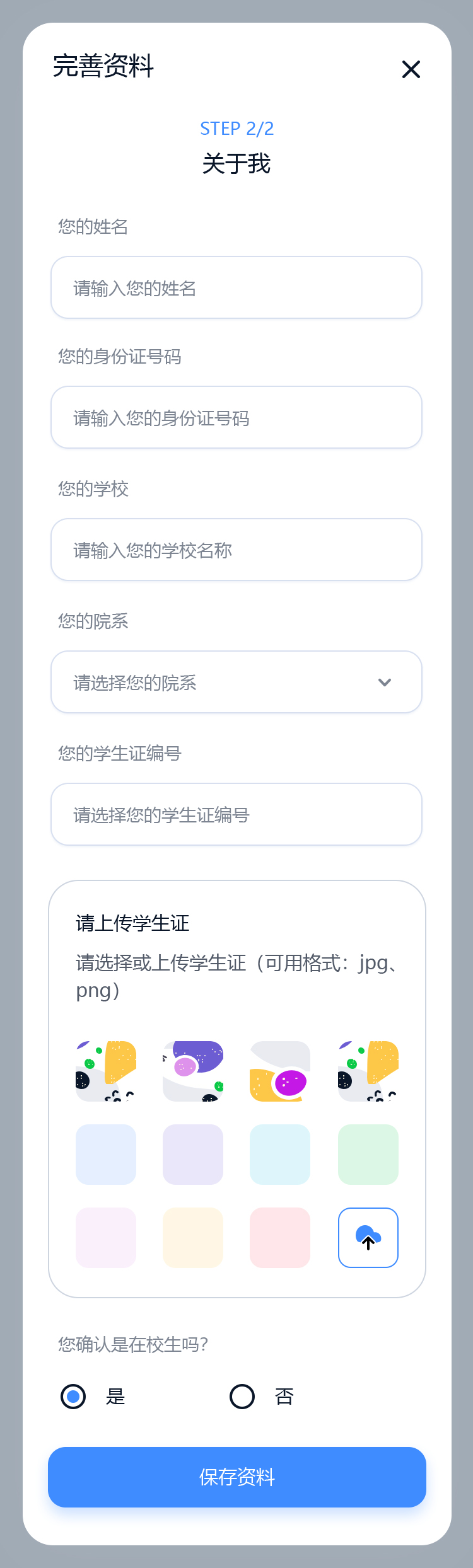Pick the pale yellow cream swatch
Screen dimensions: 473x1568
click(193, 1237)
